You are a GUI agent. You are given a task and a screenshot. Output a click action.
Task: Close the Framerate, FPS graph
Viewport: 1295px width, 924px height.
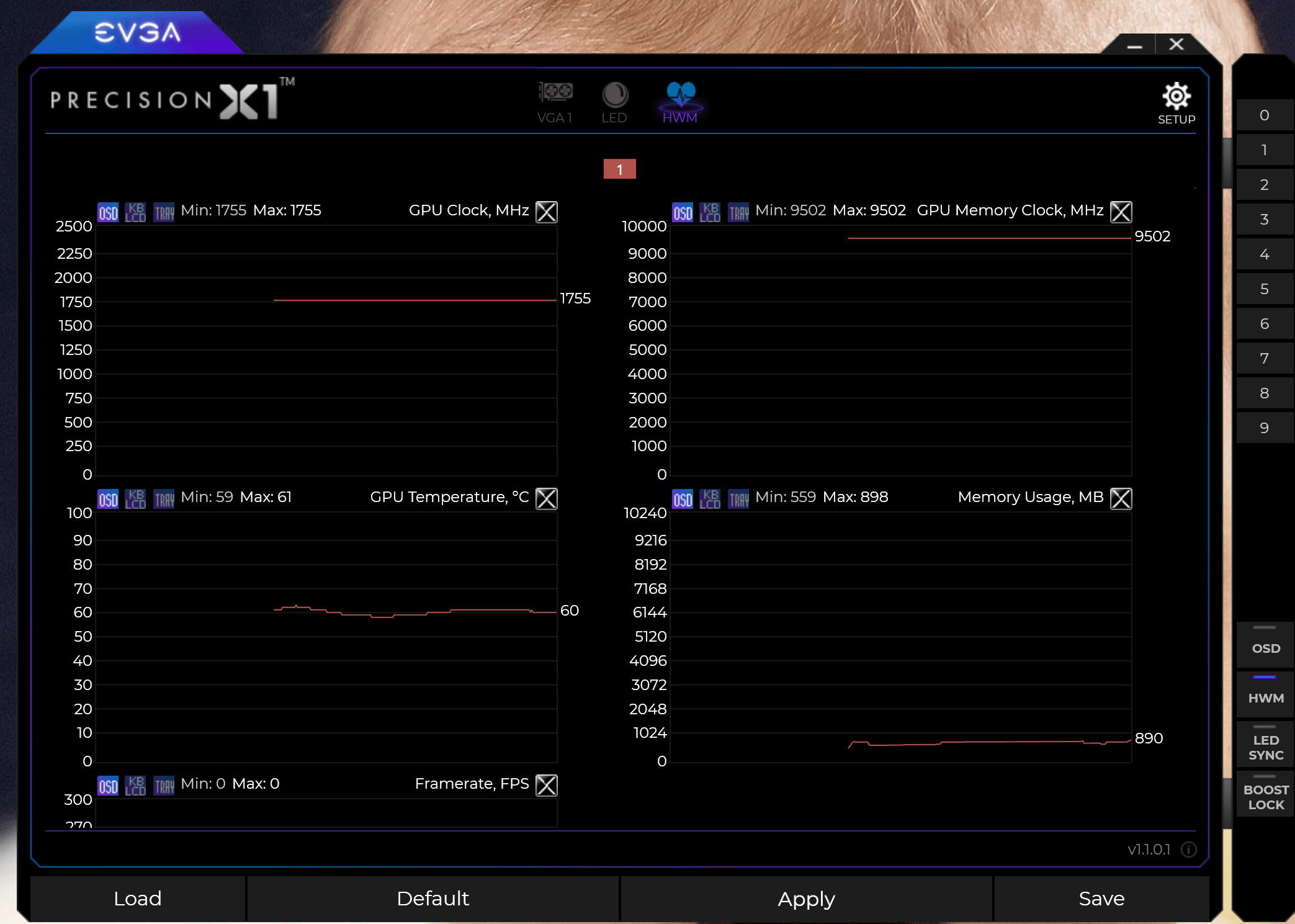coord(546,785)
